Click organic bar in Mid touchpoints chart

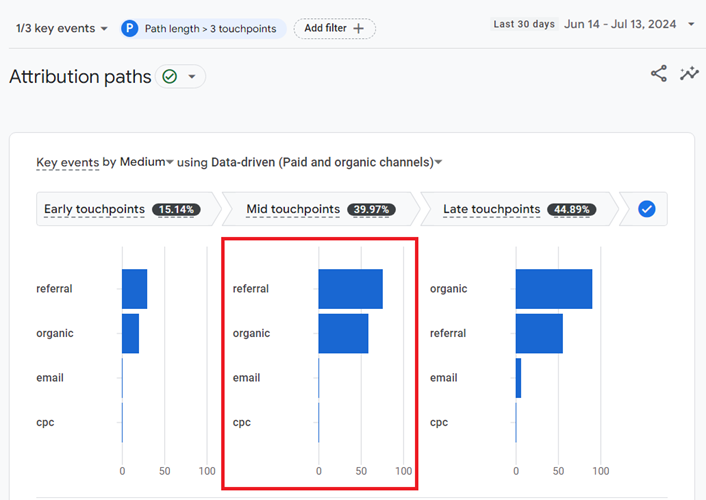344,333
